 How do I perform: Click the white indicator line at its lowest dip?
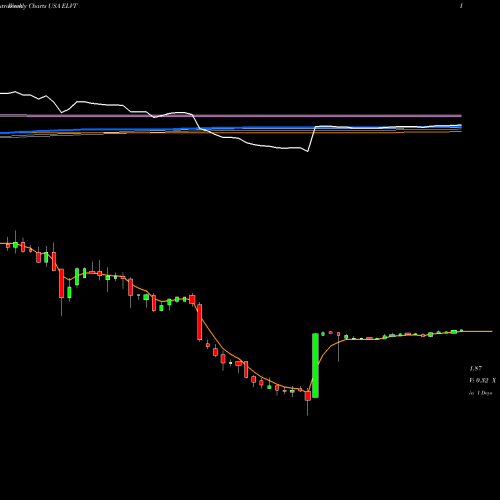307,151
